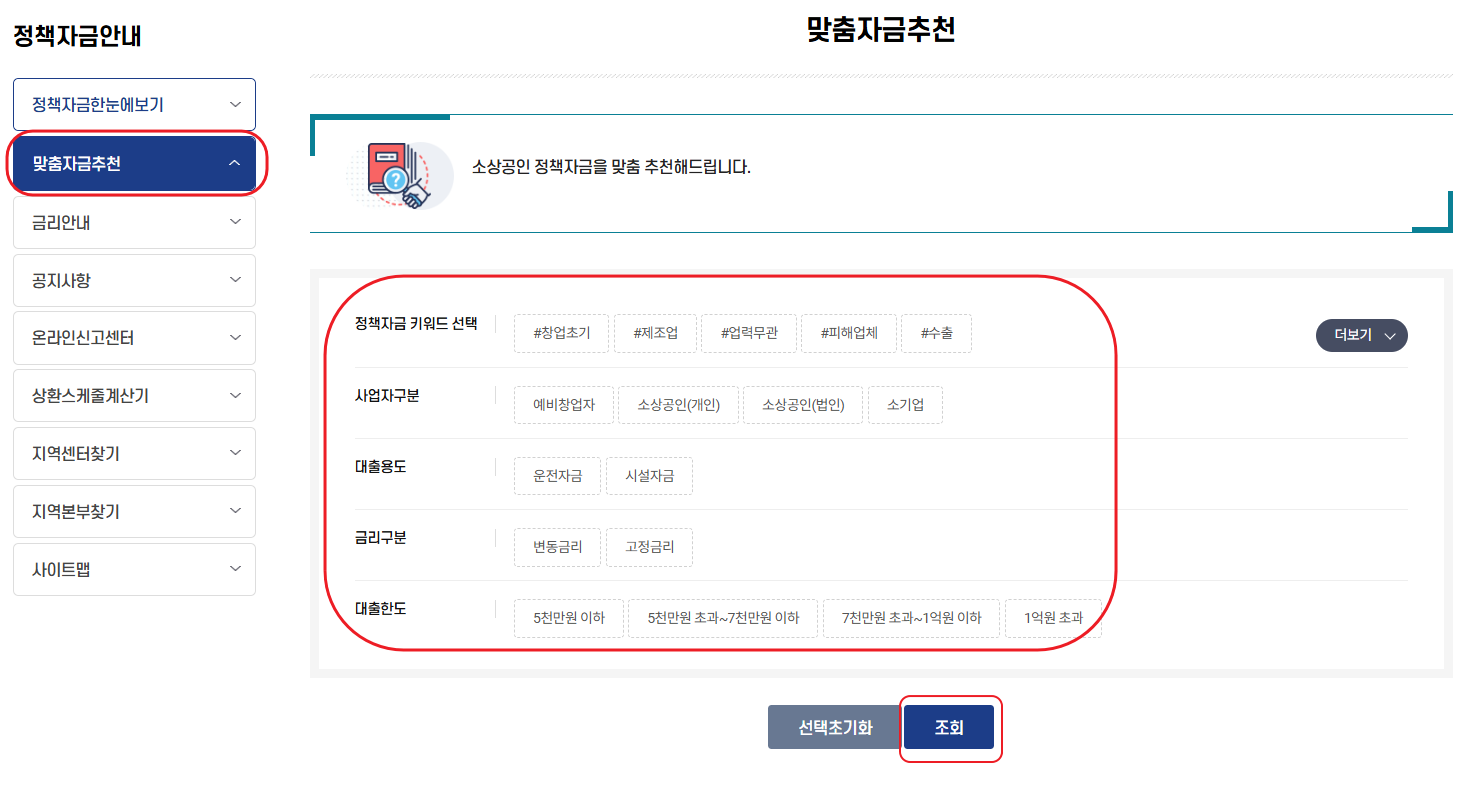Click the 조회 search button
This screenshot has height=791, width=1480.
tap(949, 727)
